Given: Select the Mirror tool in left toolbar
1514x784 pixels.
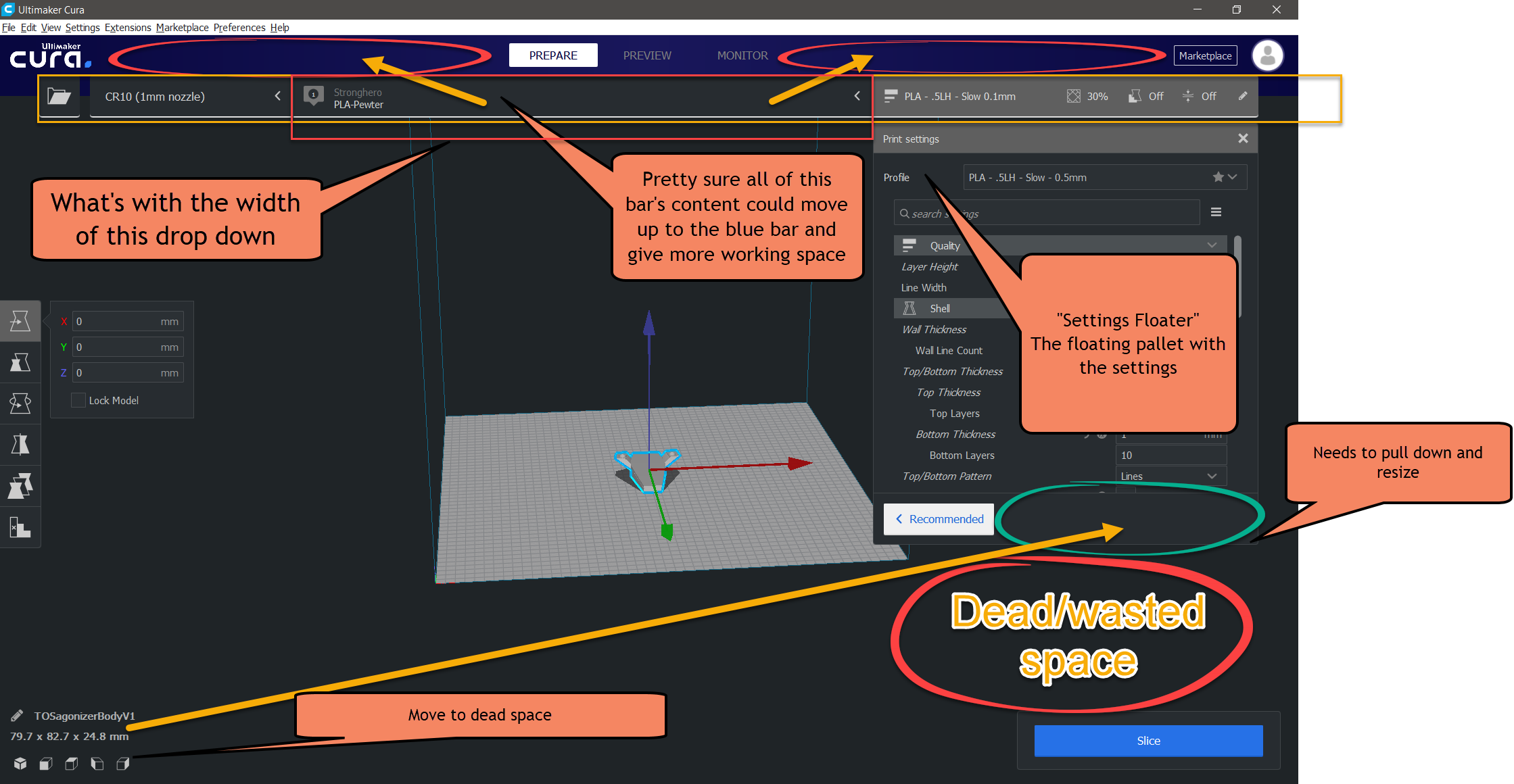Looking at the screenshot, I should pyautogui.click(x=20, y=445).
